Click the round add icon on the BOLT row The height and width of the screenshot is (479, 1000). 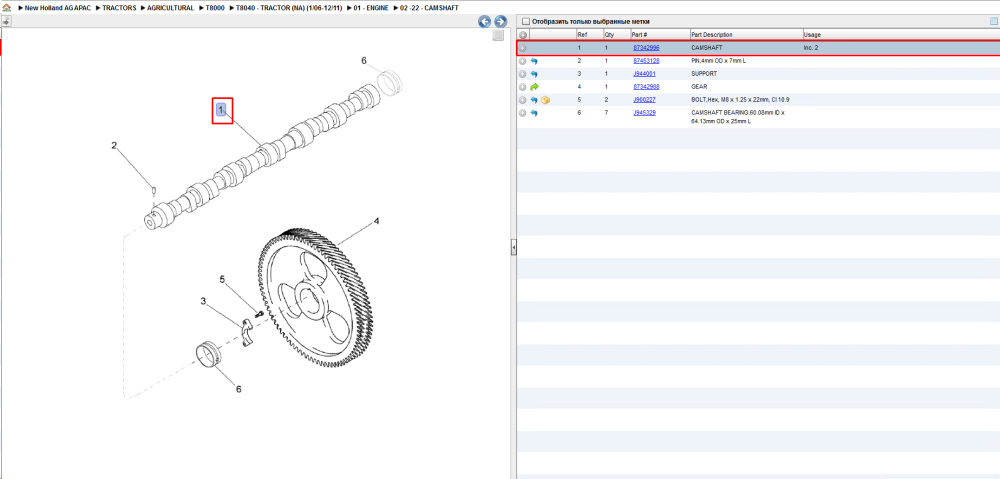coord(522,100)
